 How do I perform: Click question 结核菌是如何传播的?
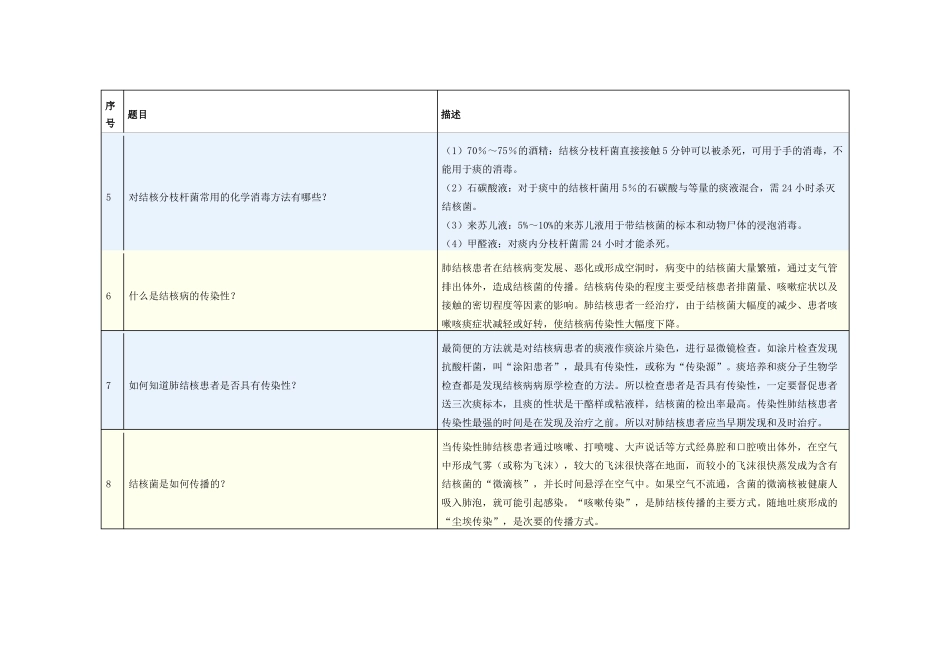tap(177, 484)
